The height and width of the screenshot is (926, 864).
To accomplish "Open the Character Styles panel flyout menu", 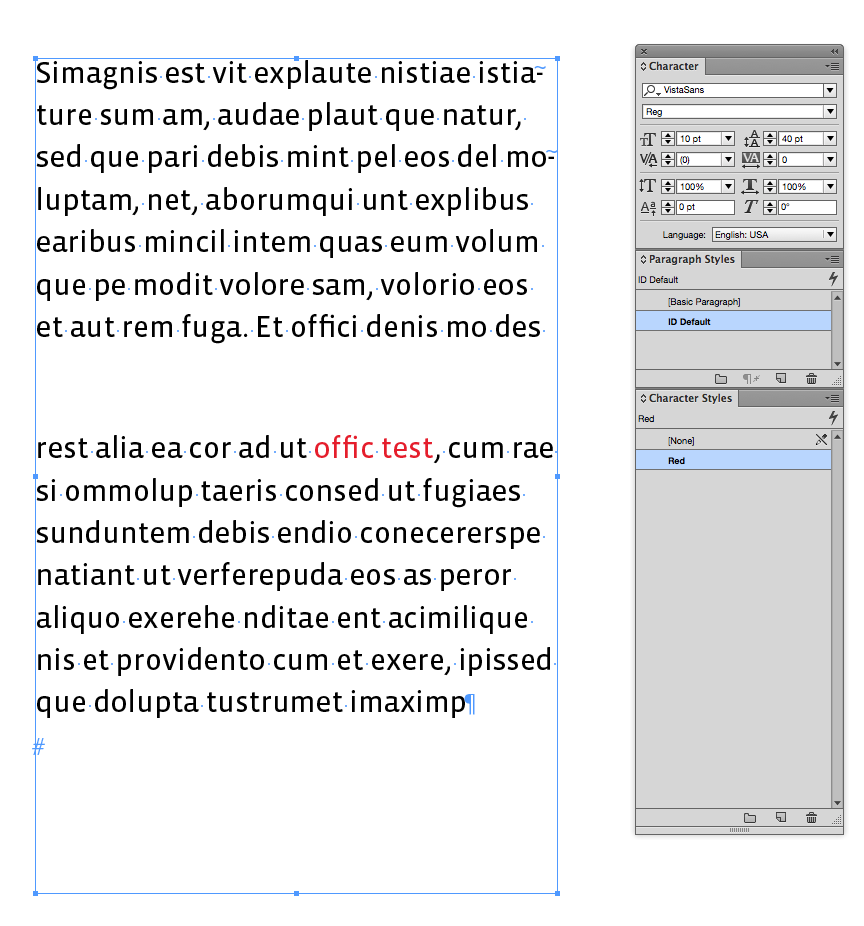I will coord(832,399).
